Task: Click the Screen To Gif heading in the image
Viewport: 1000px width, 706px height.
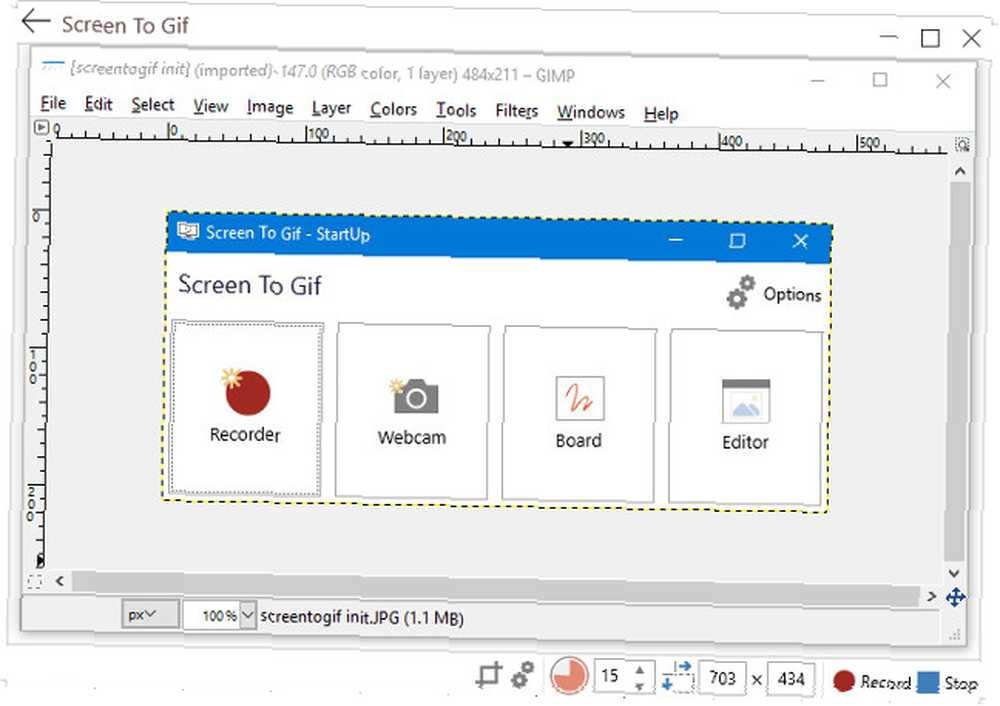Action: coord(249,284)
